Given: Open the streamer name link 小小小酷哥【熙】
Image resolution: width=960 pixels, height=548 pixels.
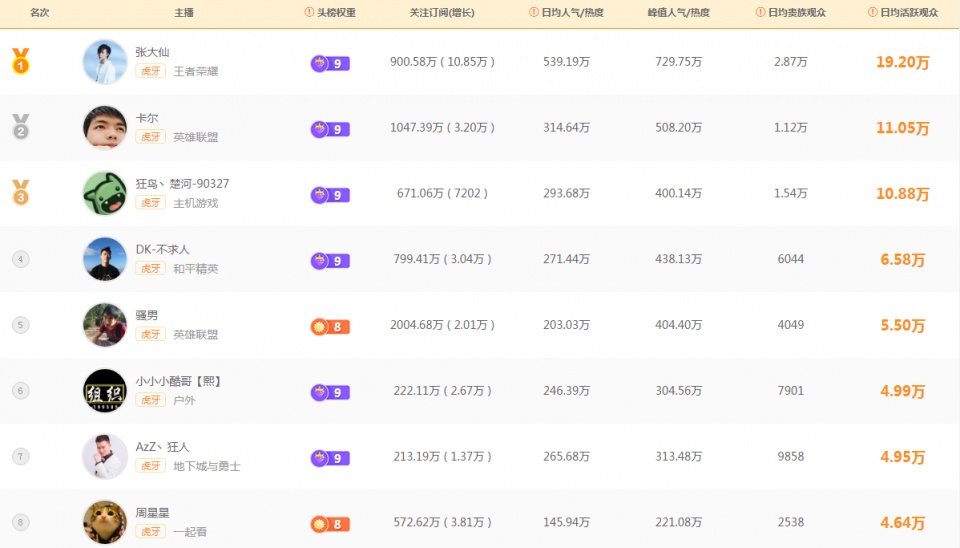Looking at the screenshot, I should pos(179,381).
